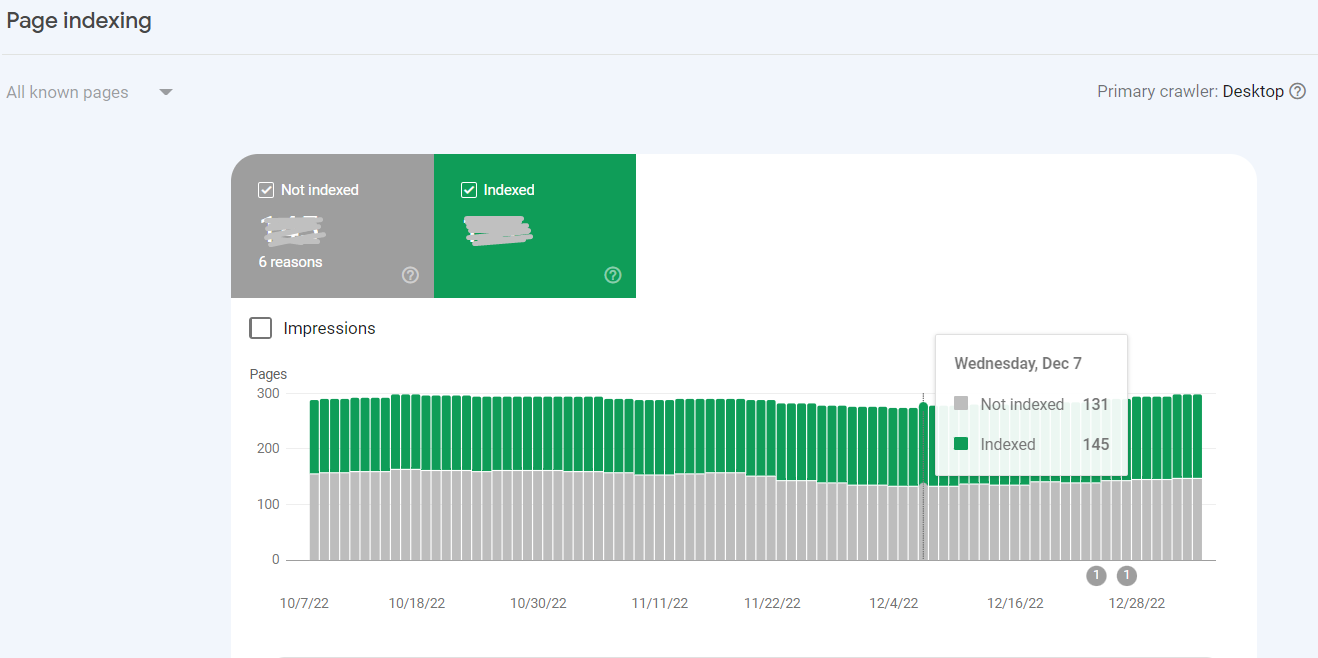Click the Desktop crawler label
Viewport: 1318px width, 658px height.
pos(1253,91)
